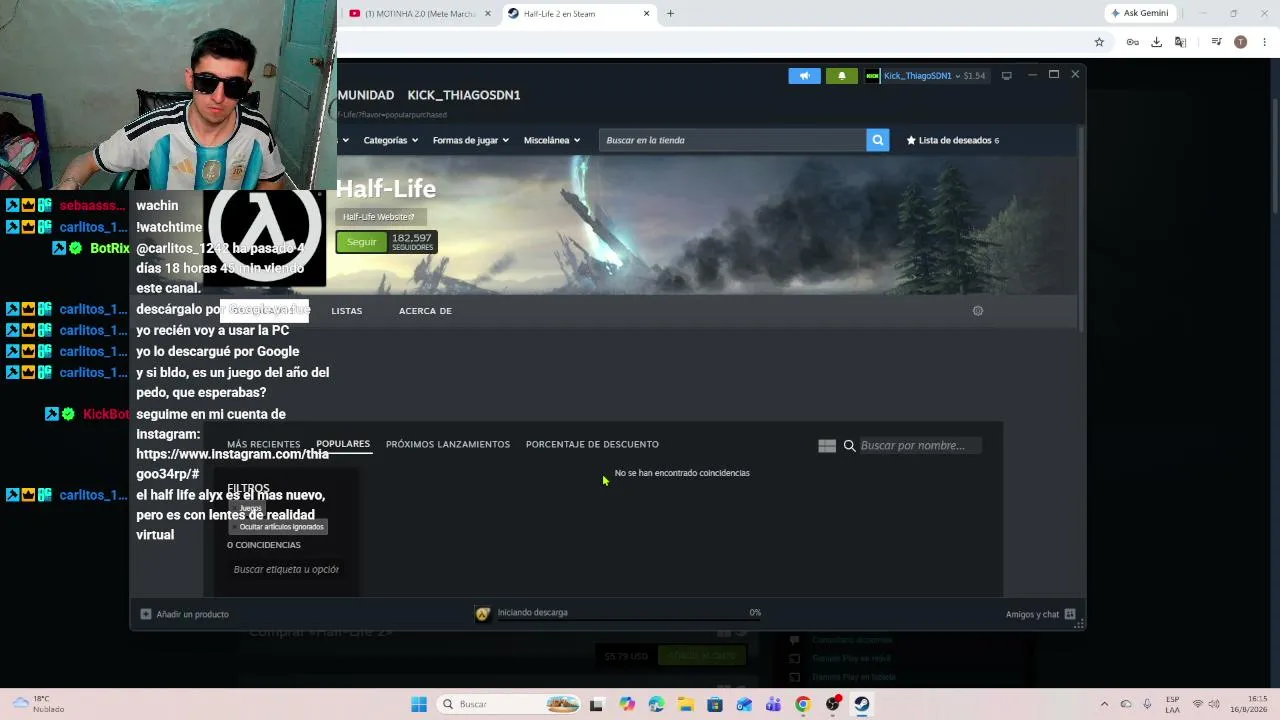
Task: Close the Half-Life 2 en Steam tab
Action: point(647,14)
